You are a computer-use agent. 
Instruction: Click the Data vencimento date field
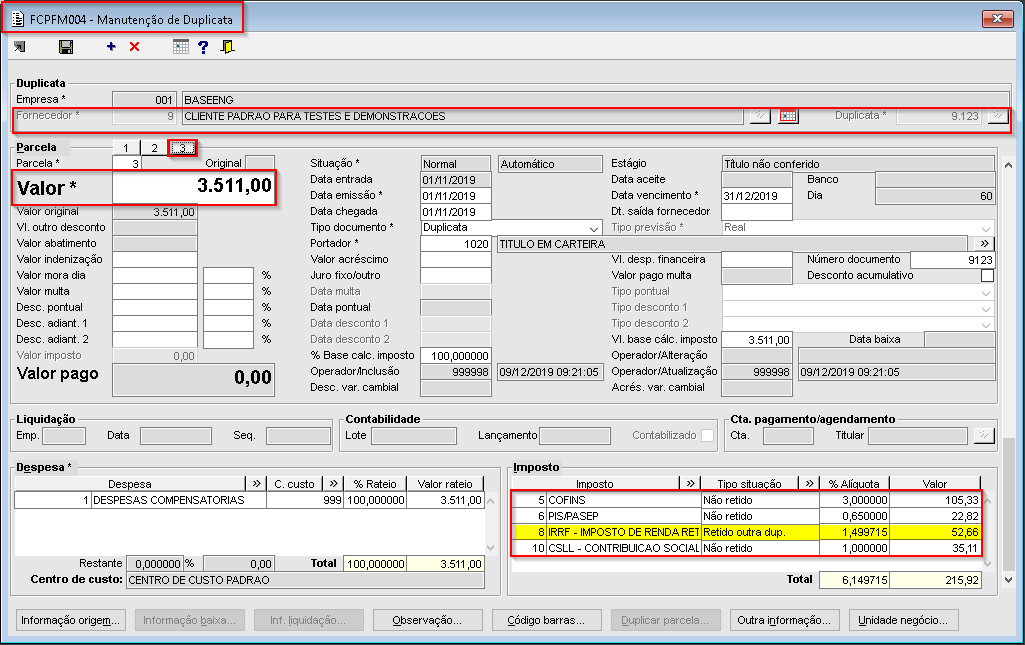coord(756,195)
